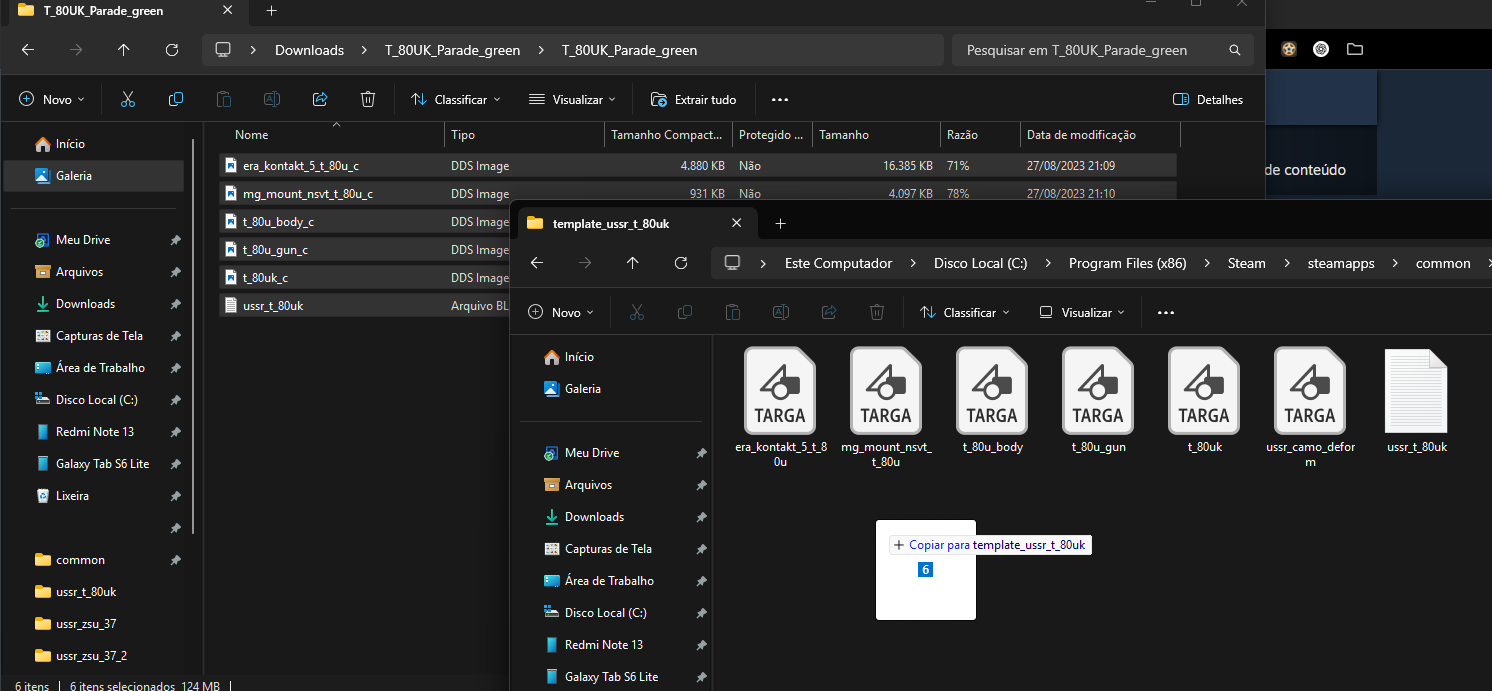Unpin Disco Local (C:) in T_80UK_Parade_green sidebar
The height and width of the screenshot is (691, 1492).
point(175,400)
